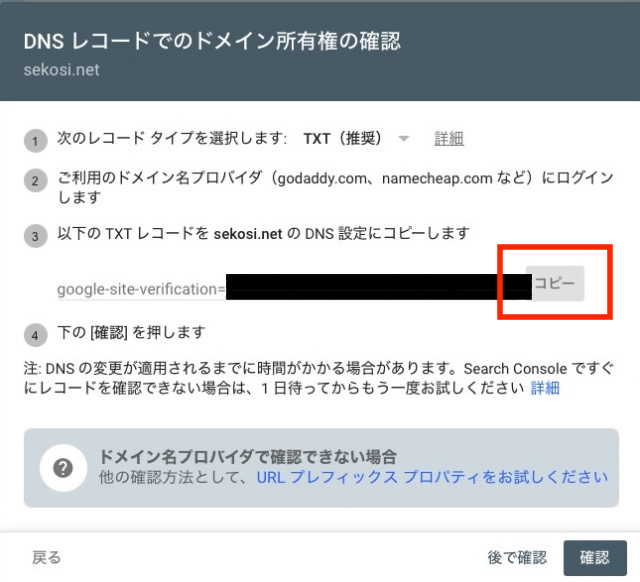
Task: Click the step 3 number circle
Action: click(36, 236)
